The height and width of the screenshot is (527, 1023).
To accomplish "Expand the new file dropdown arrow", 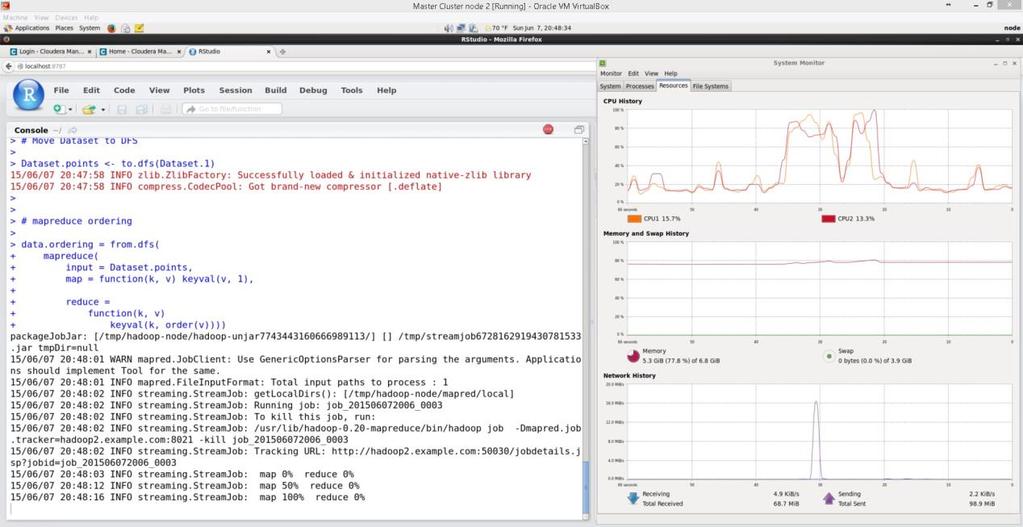I will pos(70,110).
